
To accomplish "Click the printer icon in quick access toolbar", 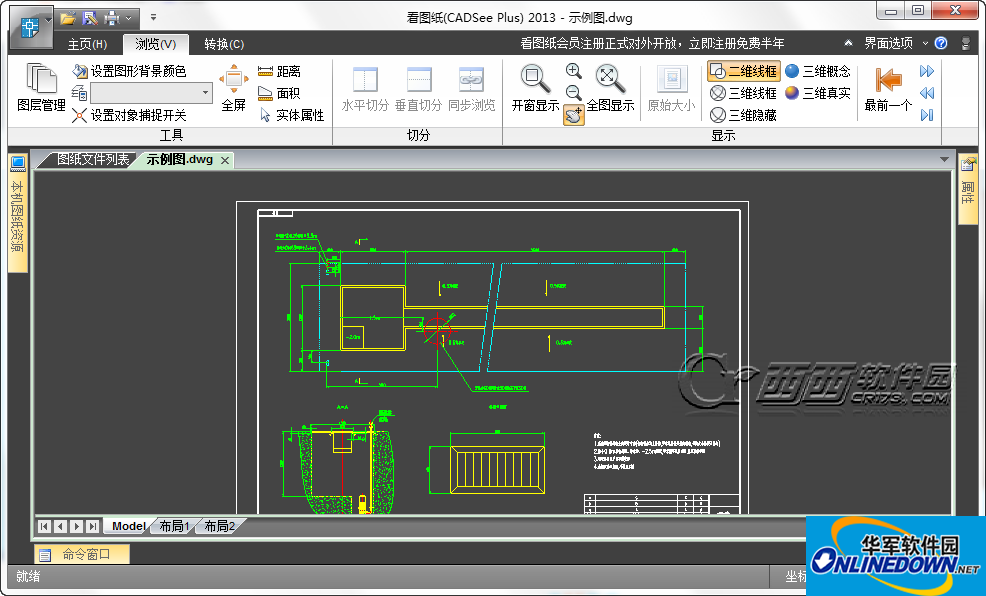I will click(112, 19).
